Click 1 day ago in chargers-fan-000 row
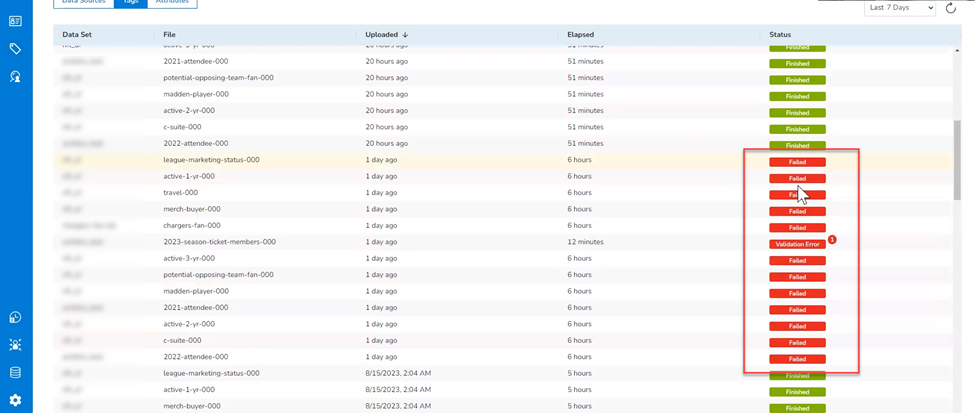Viewport: 975px width, 413px height. coord(381,225)
